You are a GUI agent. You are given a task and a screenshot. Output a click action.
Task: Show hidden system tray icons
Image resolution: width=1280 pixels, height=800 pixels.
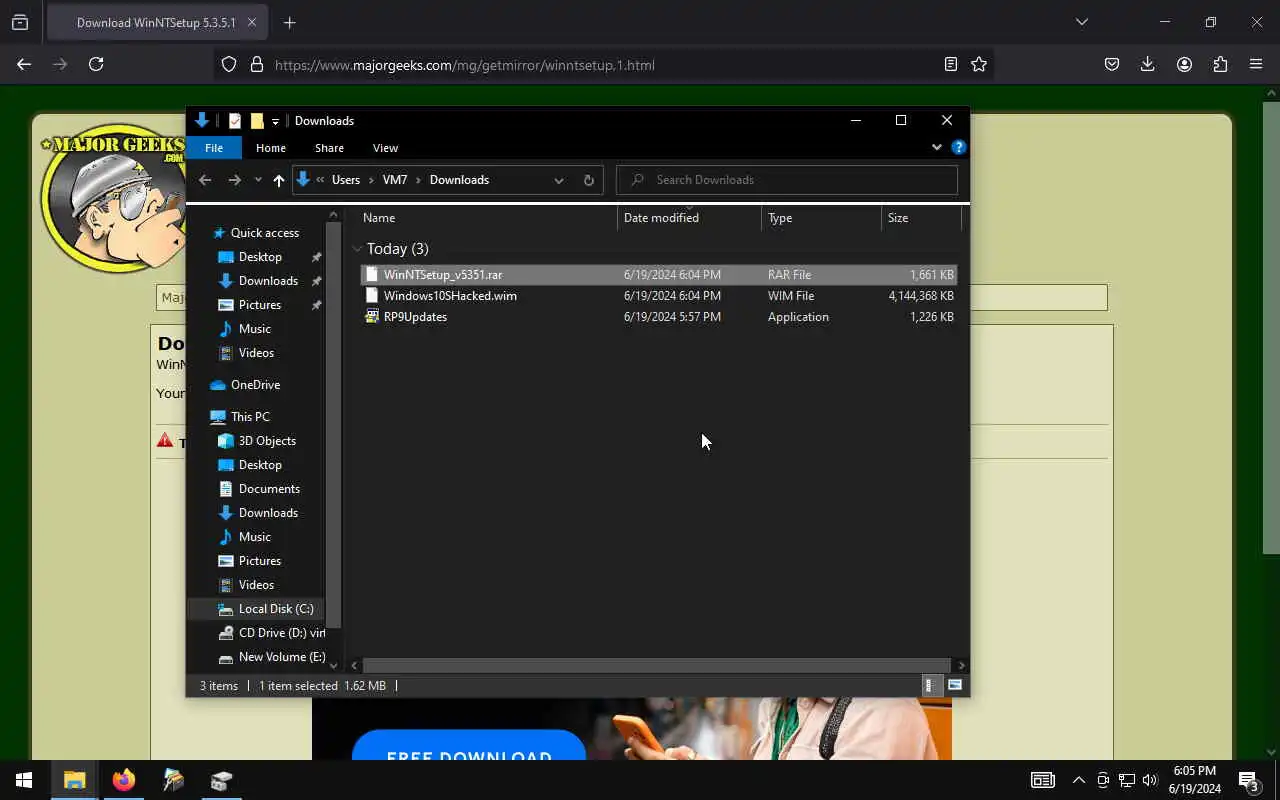pos(1078,780)
